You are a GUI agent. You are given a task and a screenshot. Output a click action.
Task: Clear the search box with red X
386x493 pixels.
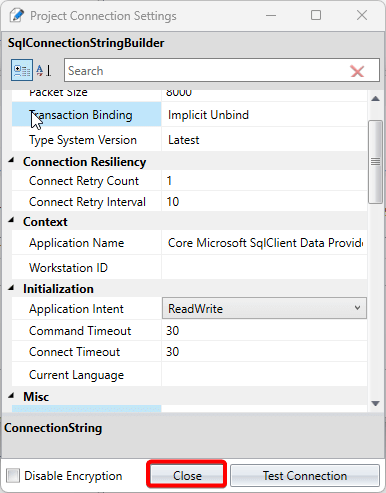click(x=357, y=71)
